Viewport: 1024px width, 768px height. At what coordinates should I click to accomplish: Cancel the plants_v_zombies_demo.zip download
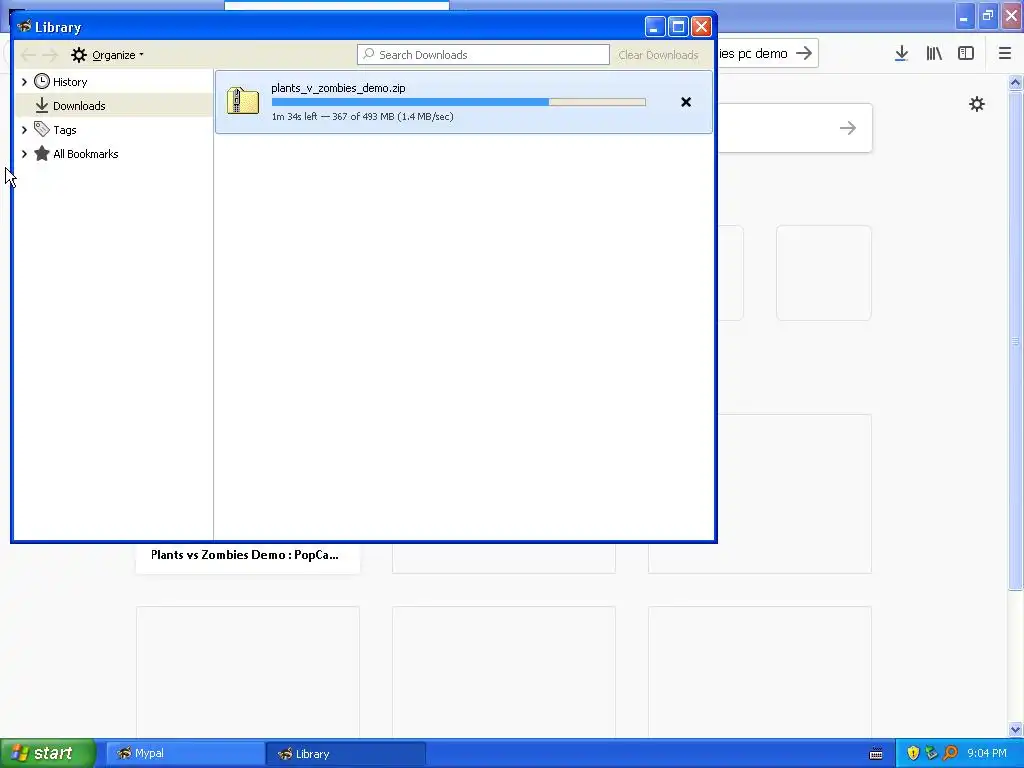click(686, 102)
